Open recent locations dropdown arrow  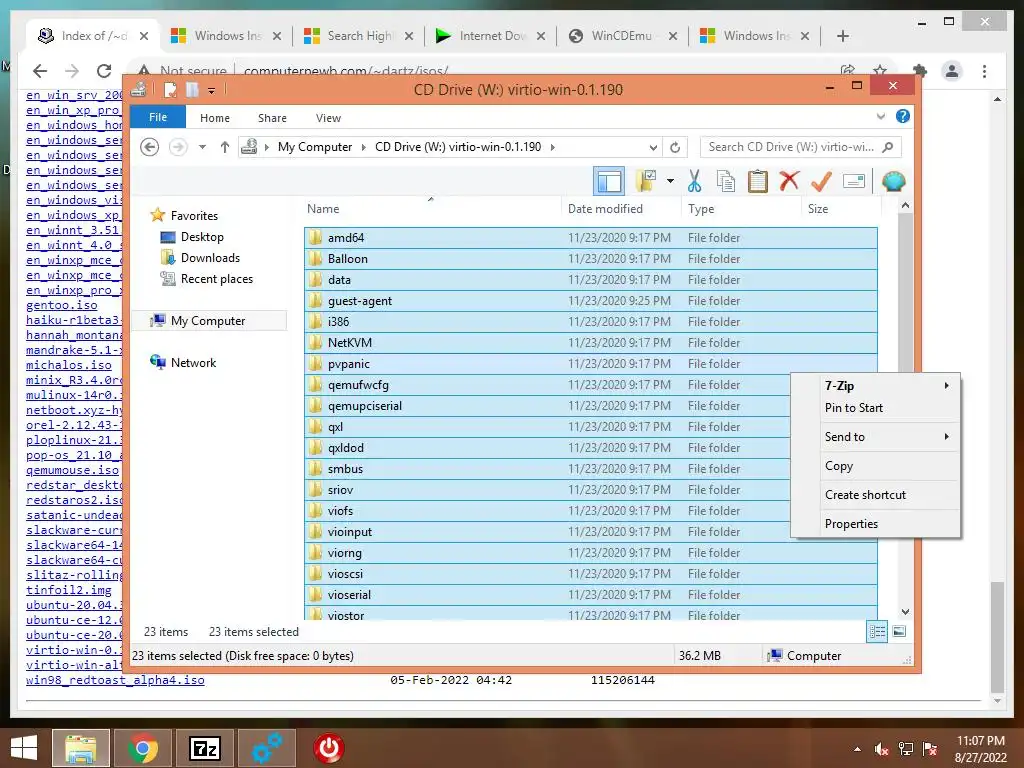click(x=202, y=147)
